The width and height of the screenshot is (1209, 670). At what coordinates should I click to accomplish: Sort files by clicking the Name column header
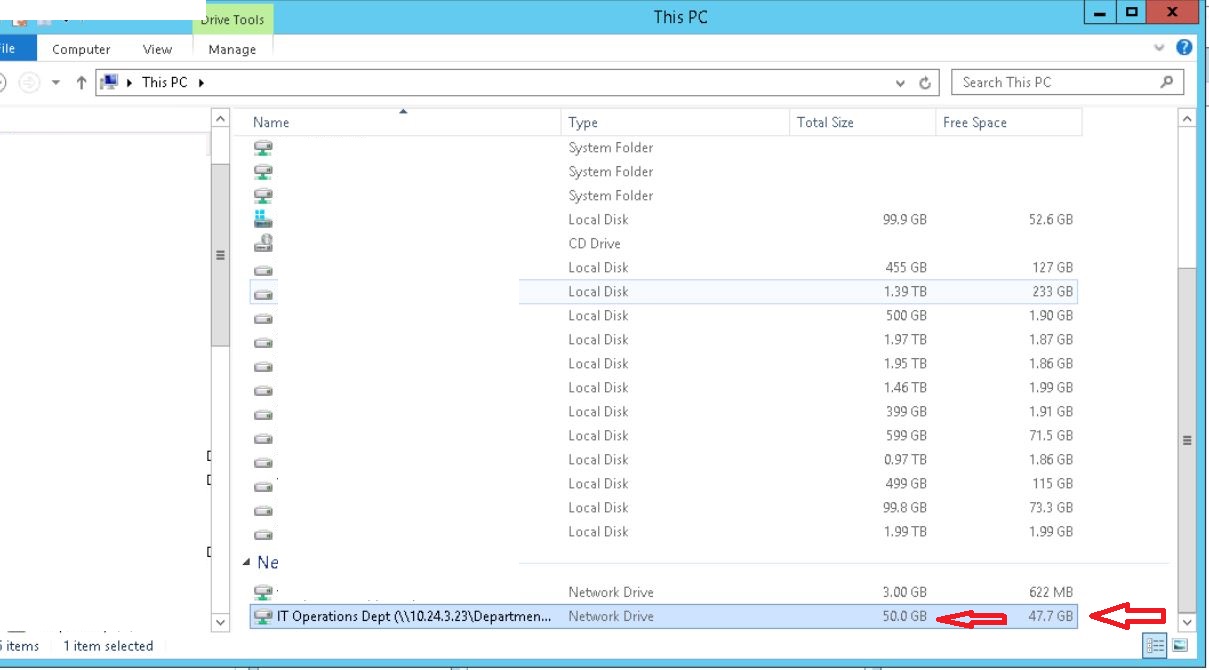tap(270, 122)
